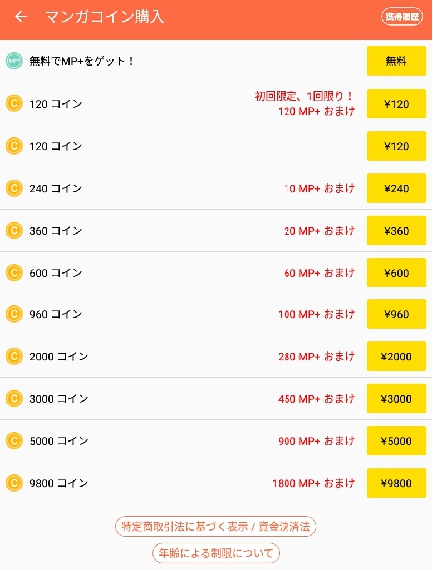Purchase 9800 coins with ¥9800 button

point(396,483)
